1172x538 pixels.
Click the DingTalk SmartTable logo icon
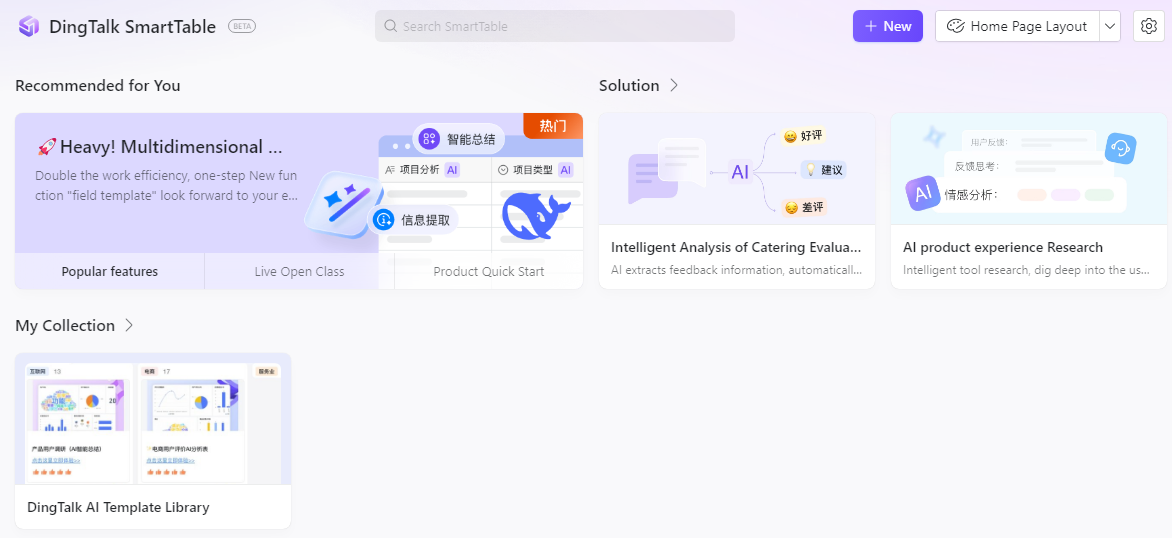[28, 26]
